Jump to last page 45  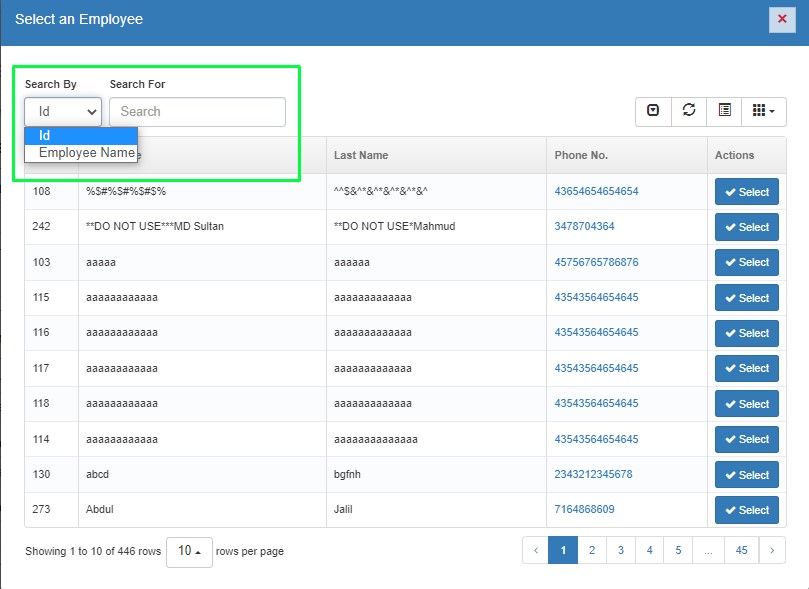point(741,550)
